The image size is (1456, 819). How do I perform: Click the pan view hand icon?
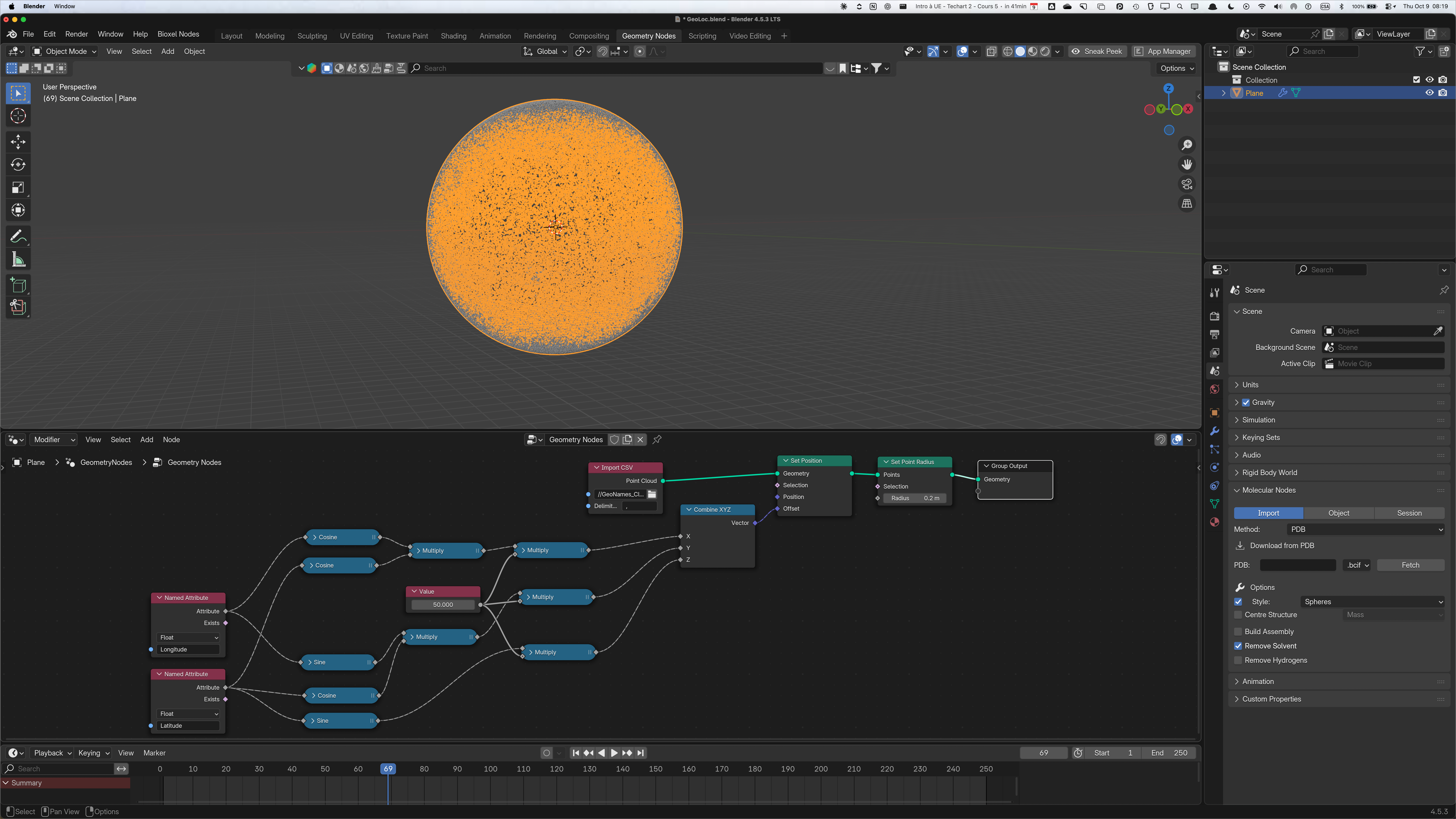1187,164
